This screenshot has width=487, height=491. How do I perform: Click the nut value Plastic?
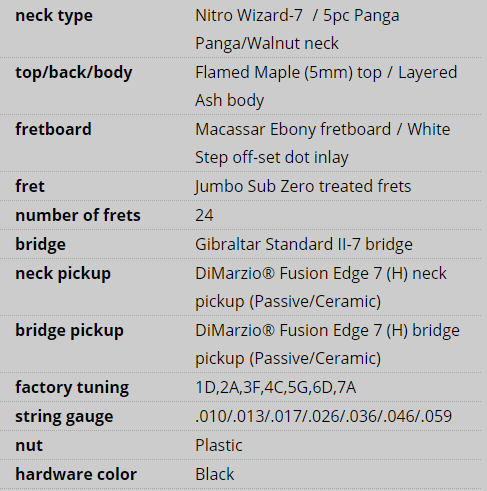point(219,445)
